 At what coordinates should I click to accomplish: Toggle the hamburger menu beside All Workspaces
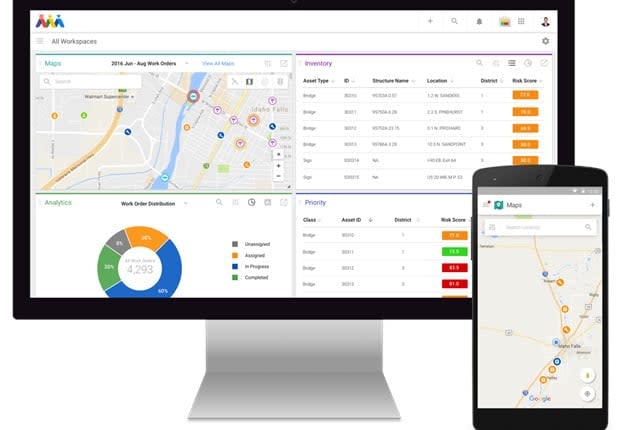40,41
